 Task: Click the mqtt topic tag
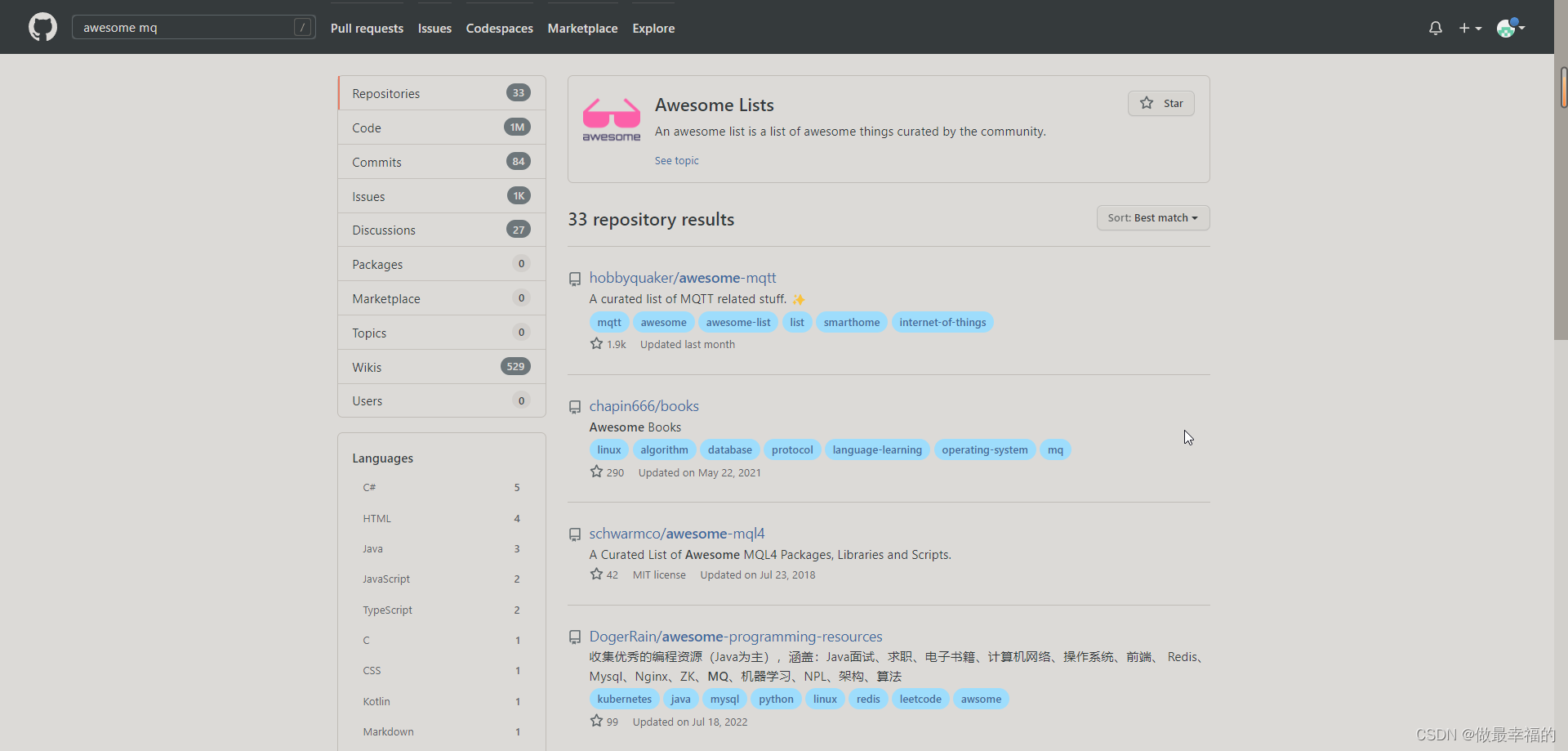click(609, 322)
